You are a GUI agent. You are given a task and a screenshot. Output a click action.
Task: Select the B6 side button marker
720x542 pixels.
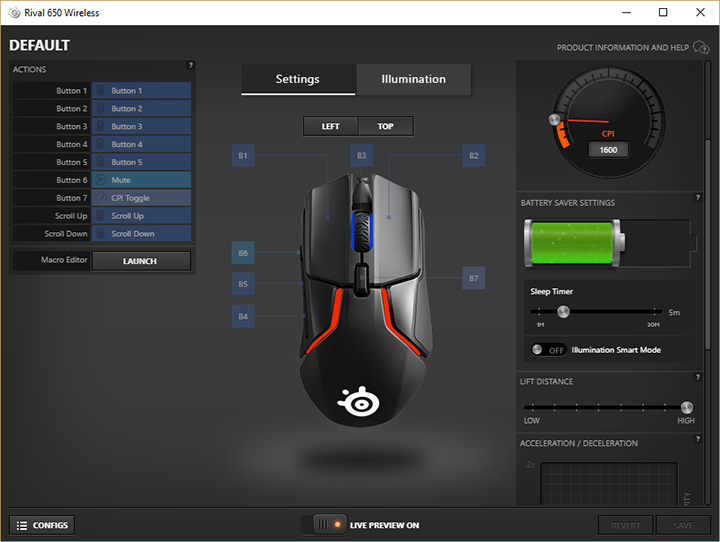pyautogui.click(x=243, y=254)
